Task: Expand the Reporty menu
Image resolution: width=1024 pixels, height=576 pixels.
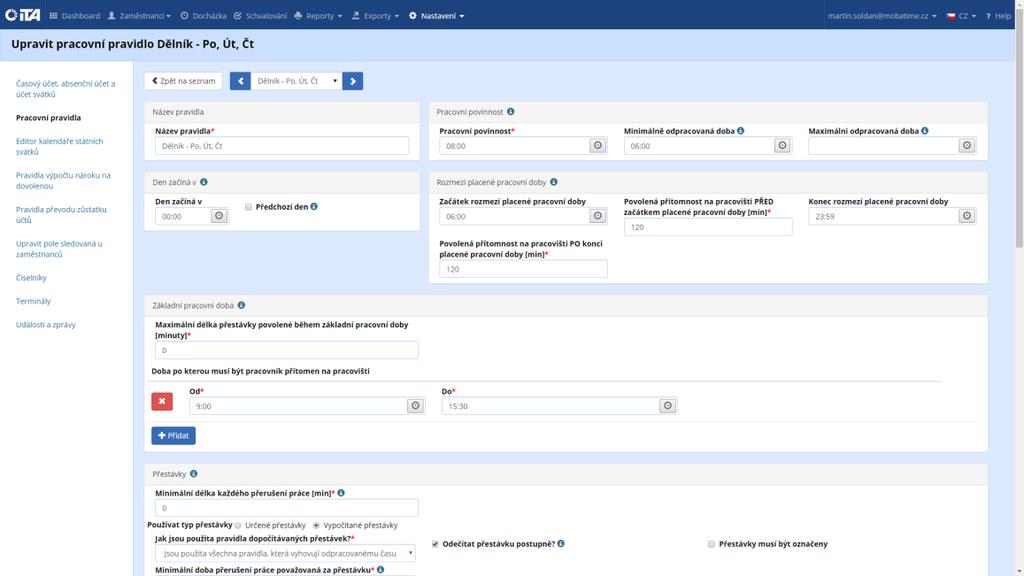Action: click(318, 16)
